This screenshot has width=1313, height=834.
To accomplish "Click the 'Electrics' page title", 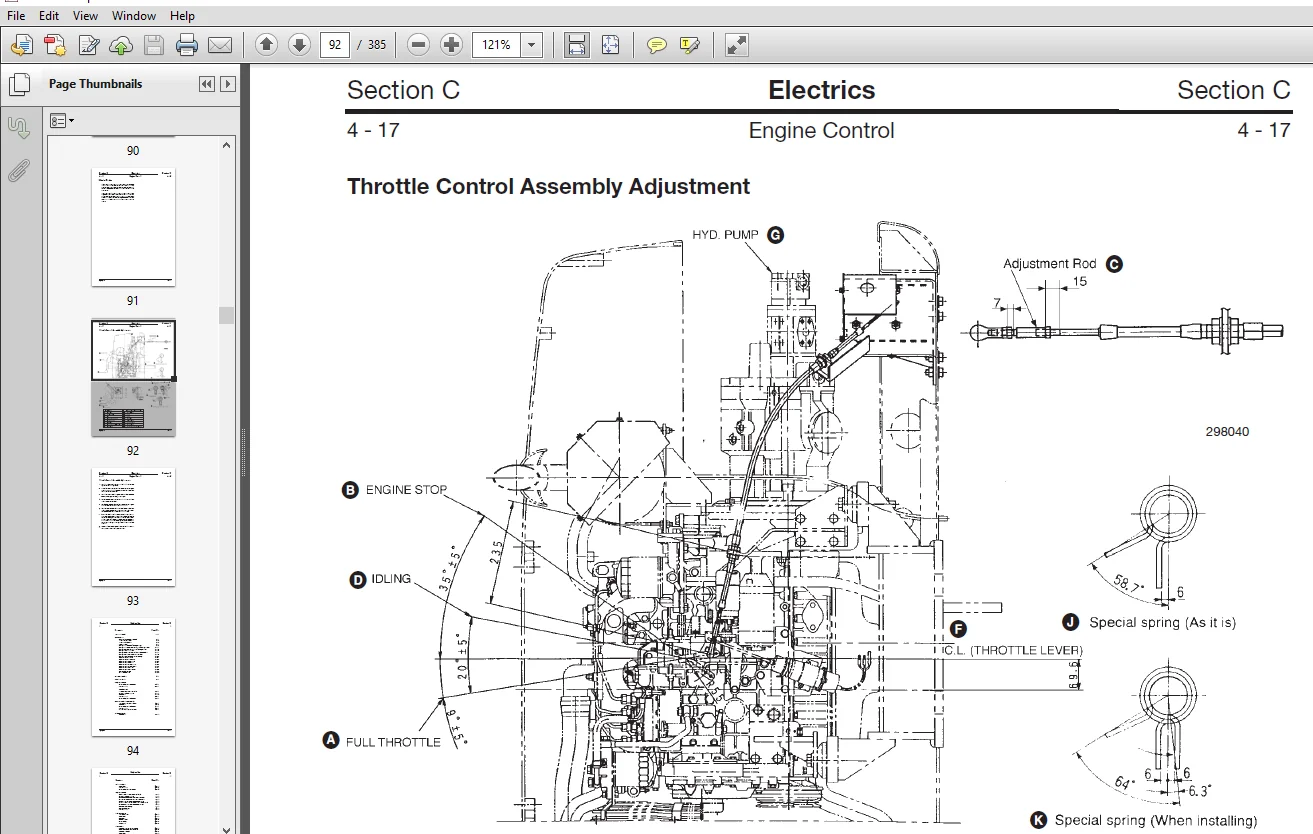I will click(x=821, y=90).
